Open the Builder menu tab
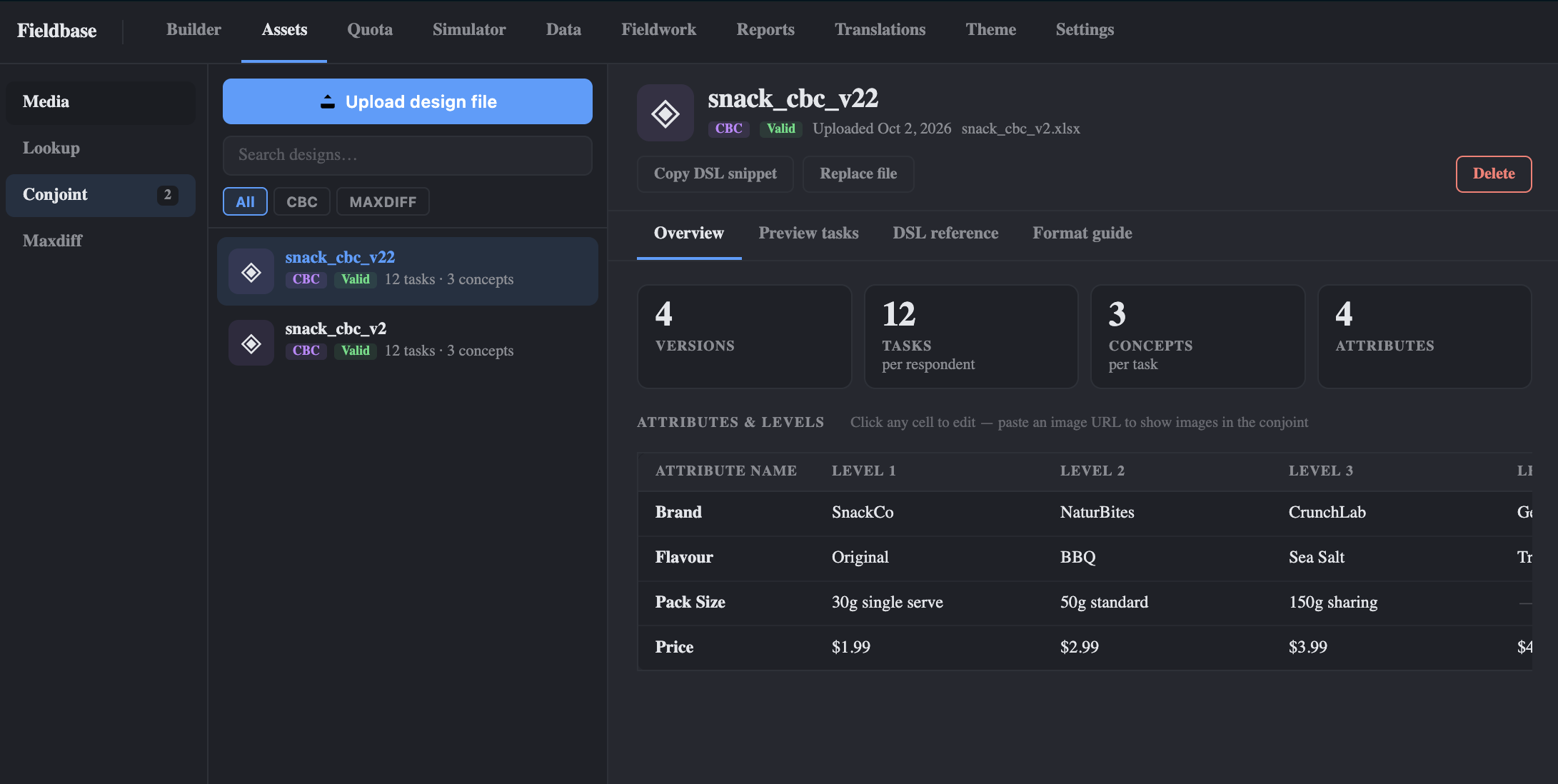 point(194,29)
